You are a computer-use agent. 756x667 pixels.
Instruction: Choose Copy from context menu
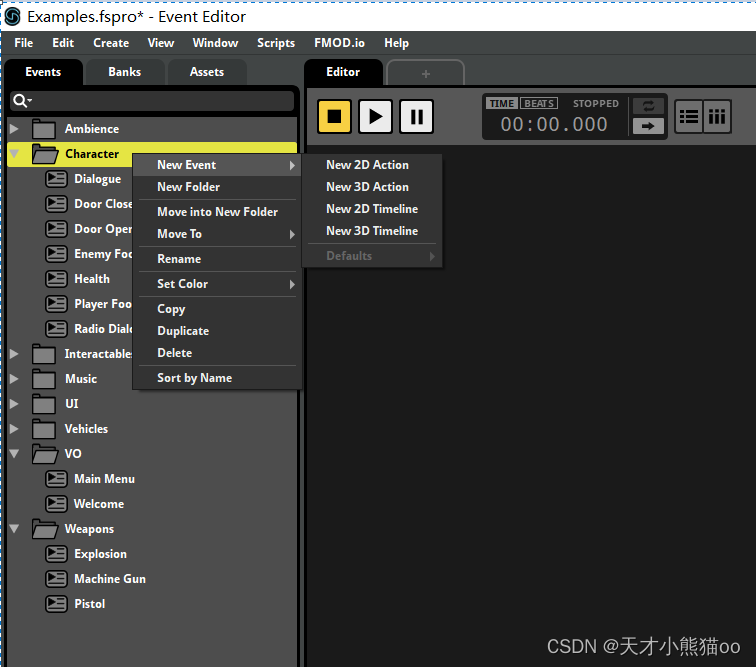tap(217, 309)
